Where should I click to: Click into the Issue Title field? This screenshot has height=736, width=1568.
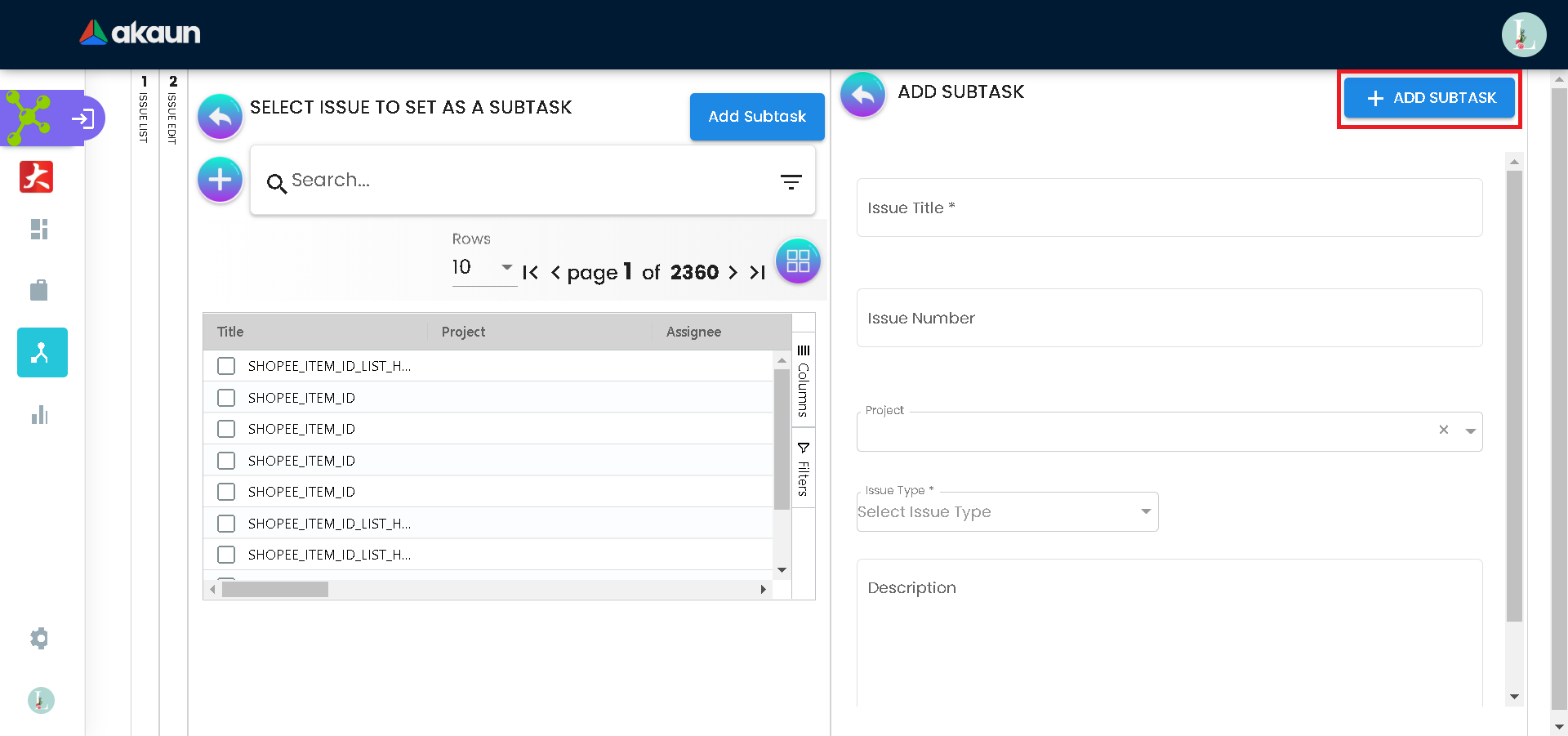[x=1169, y=208]
